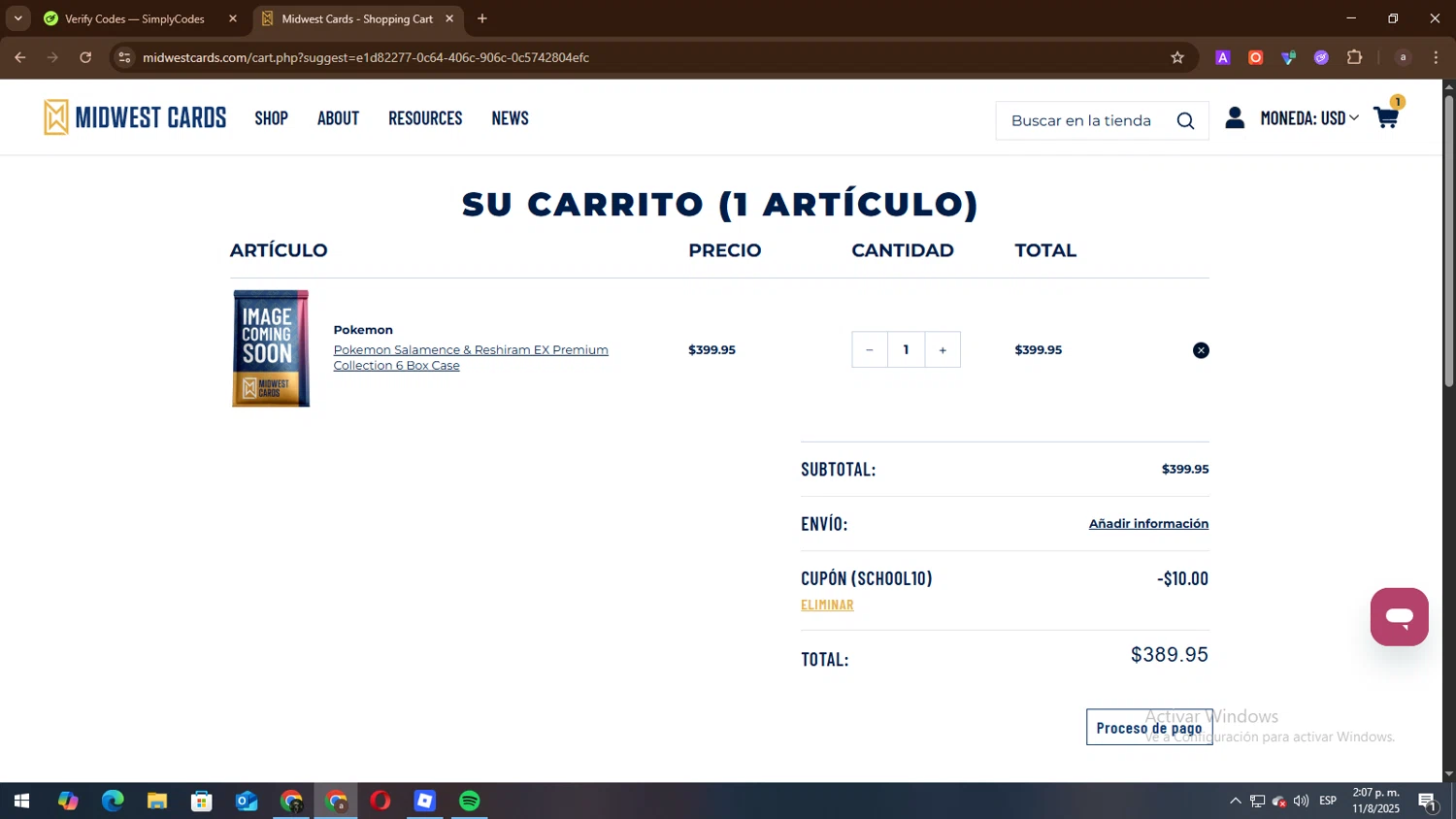Click the quantity input field
1456x819 pixels.
pos(906,350)
